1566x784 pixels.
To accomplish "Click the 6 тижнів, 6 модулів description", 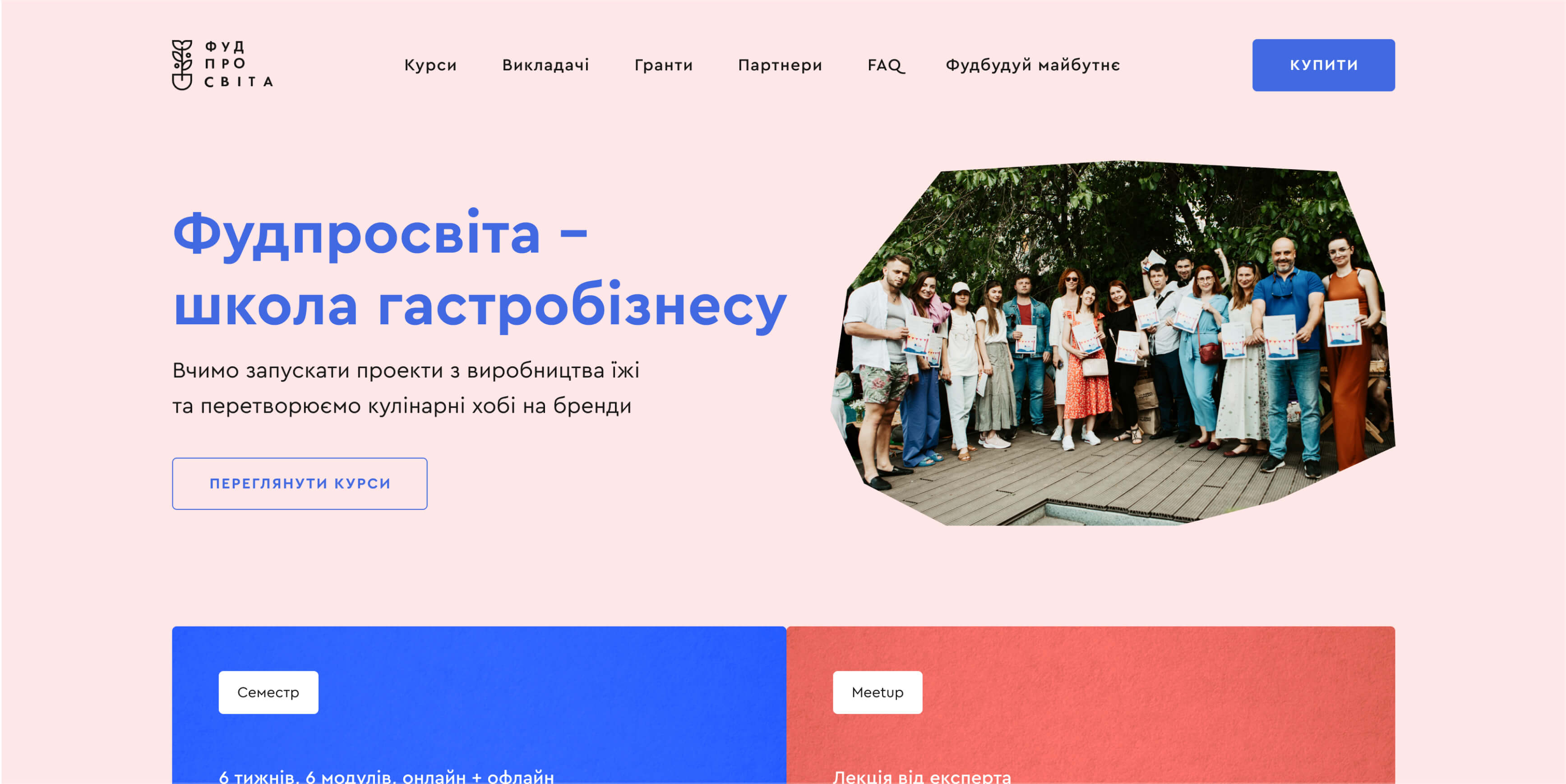I will (386, 776).
